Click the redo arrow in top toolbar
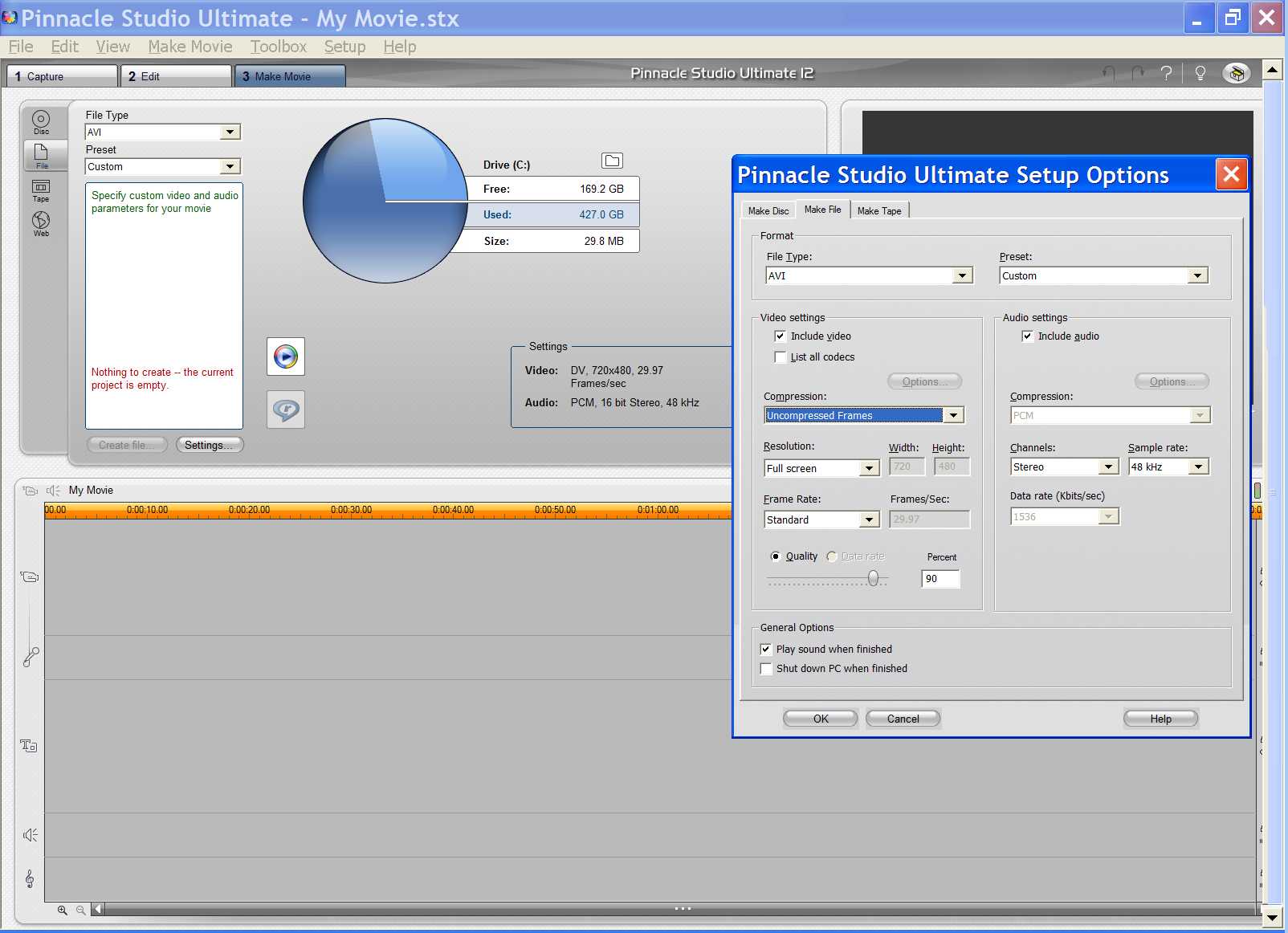Image resolution: width=1288 pixels, height=933 pixels. coord(1138,73)
